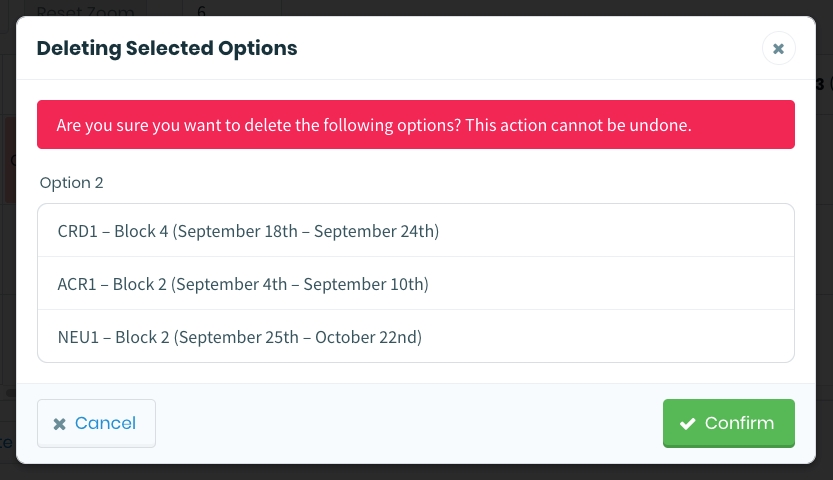This screenshot has width=833, height=480.
Task: Click the "Deleting Selected Options" title
Action: [x=167, y=48]
